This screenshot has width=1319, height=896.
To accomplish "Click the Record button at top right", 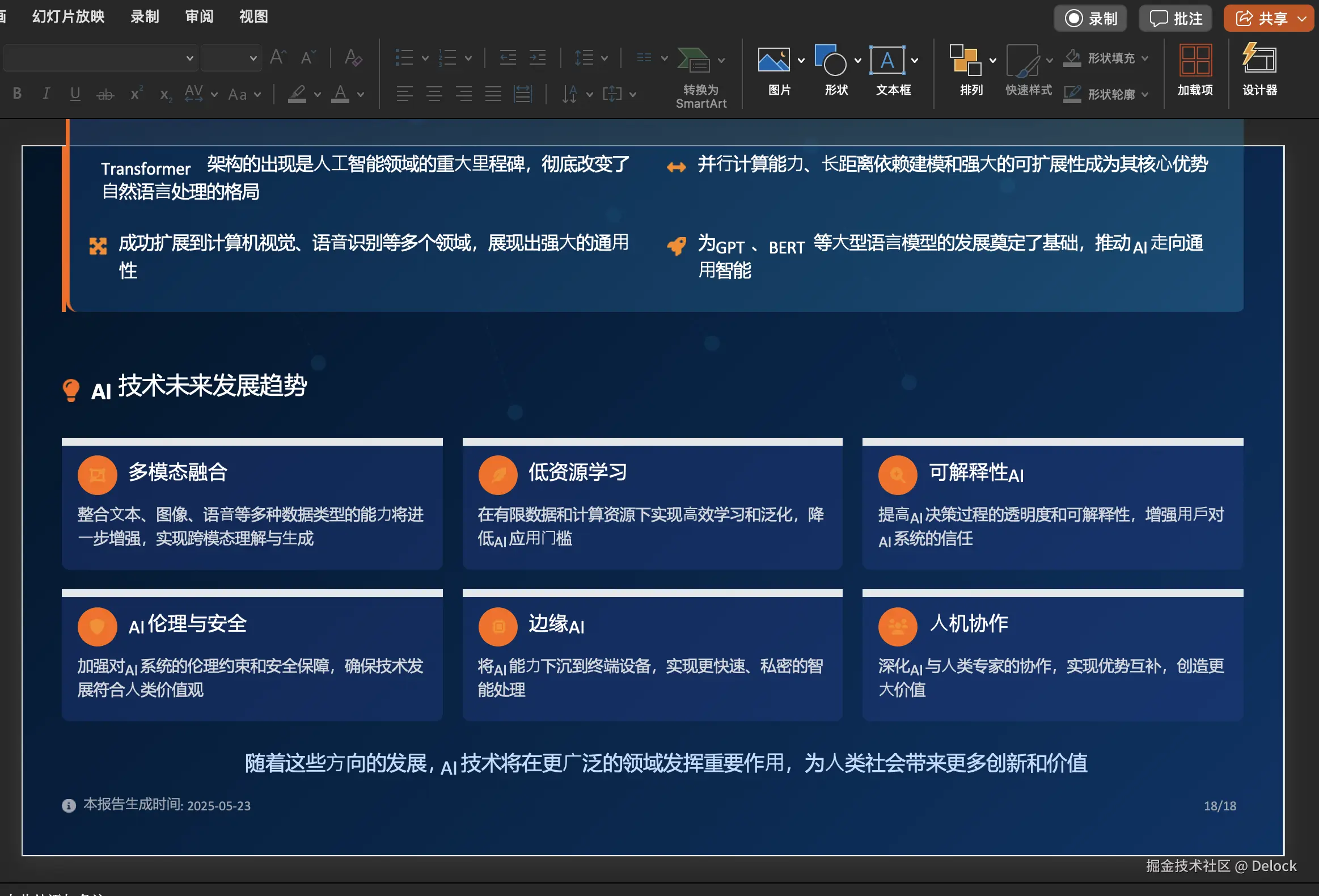I will click(1090, 18).
